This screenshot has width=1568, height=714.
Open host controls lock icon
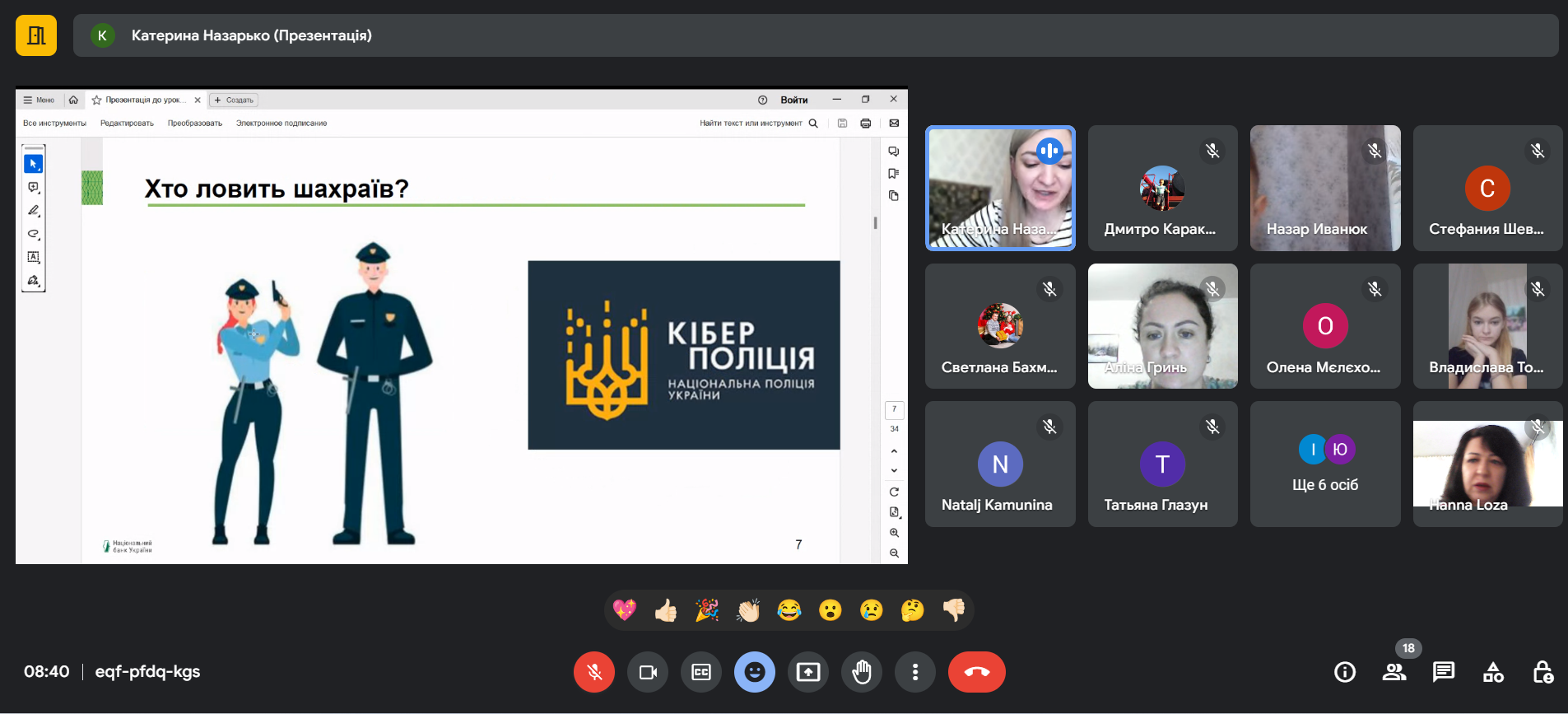[1542, 672]
